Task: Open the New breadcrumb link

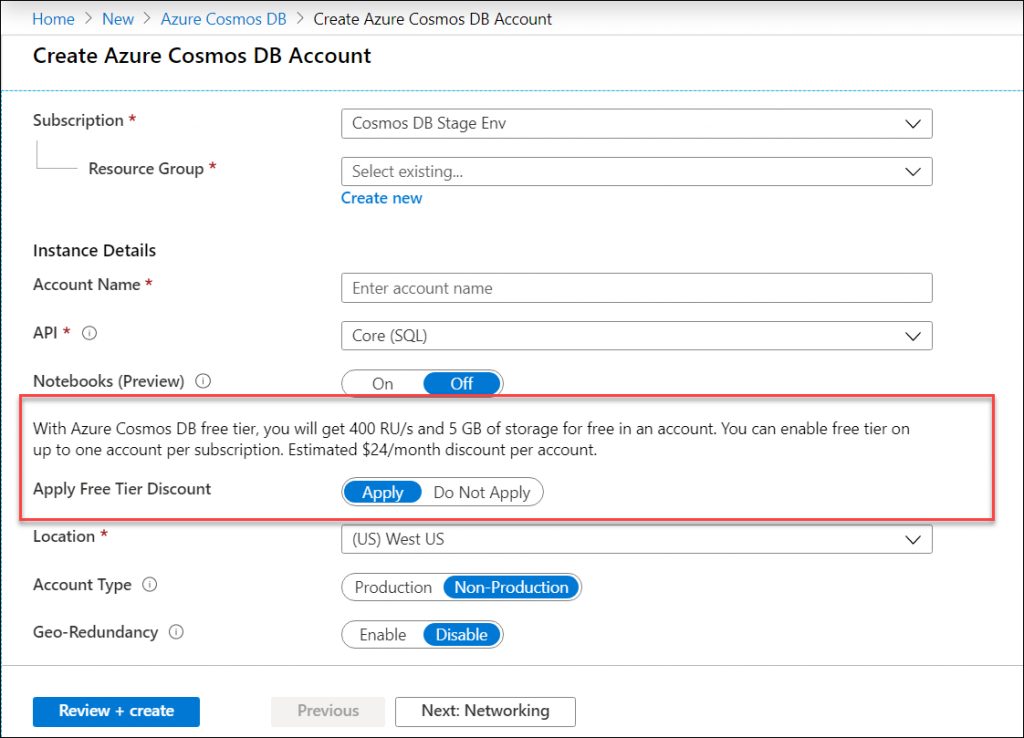Action: 118,18
